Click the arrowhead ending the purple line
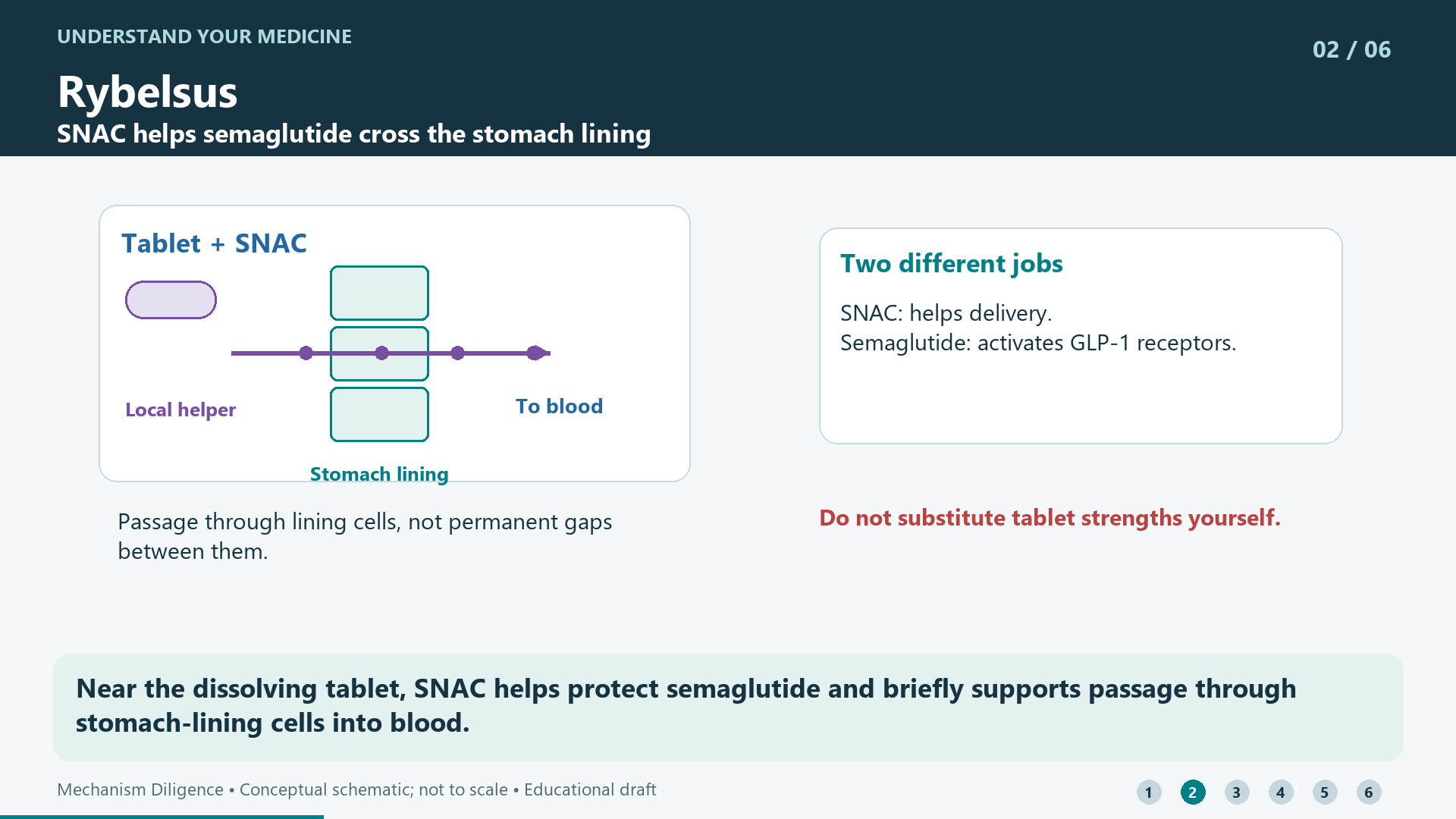 click(538, 353)
